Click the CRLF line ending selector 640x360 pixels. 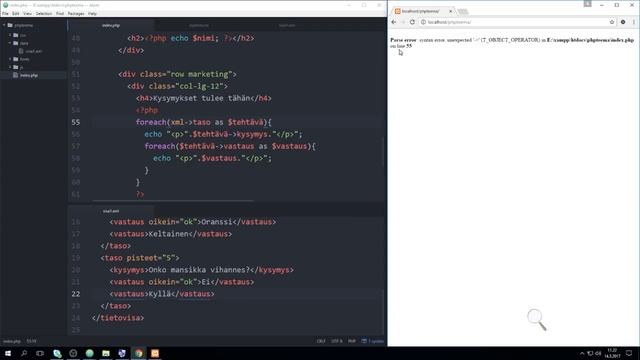(x=321, y=341)
